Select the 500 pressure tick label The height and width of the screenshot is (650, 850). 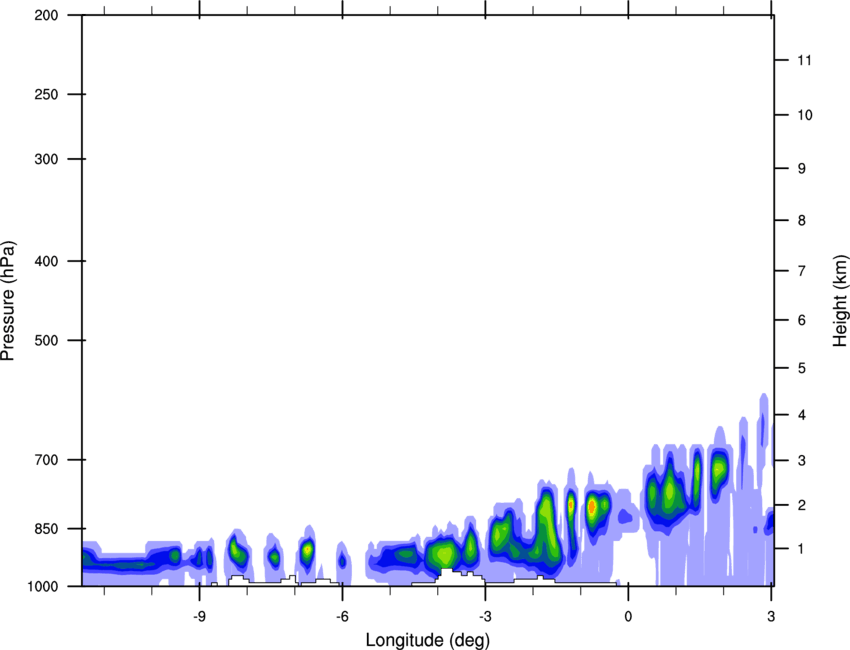[46, 340]
